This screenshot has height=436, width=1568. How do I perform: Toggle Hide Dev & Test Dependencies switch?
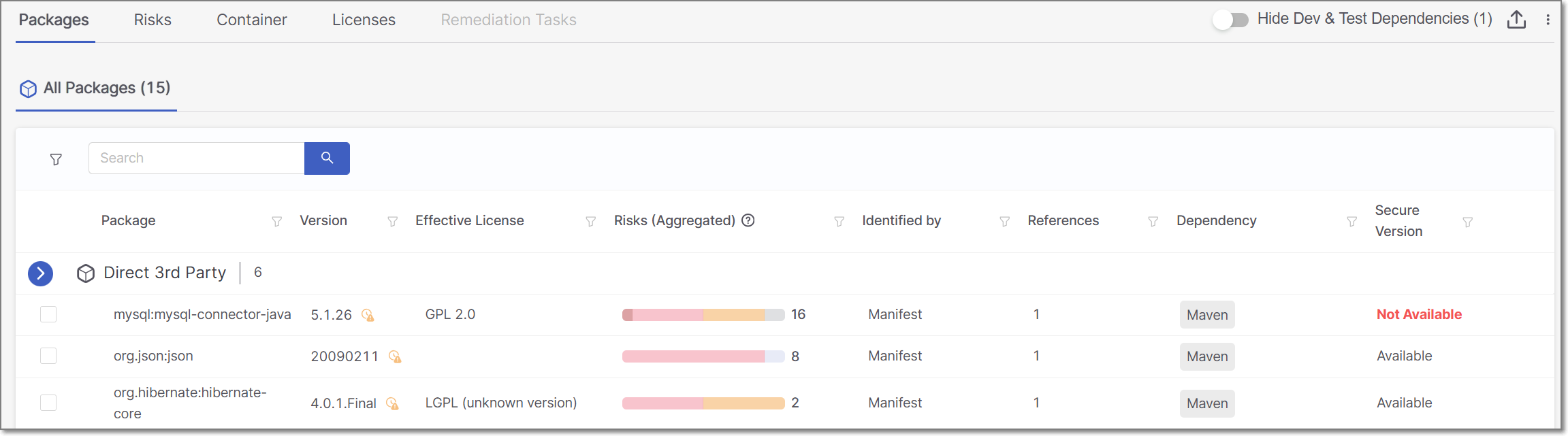[x=1230, y=20]
